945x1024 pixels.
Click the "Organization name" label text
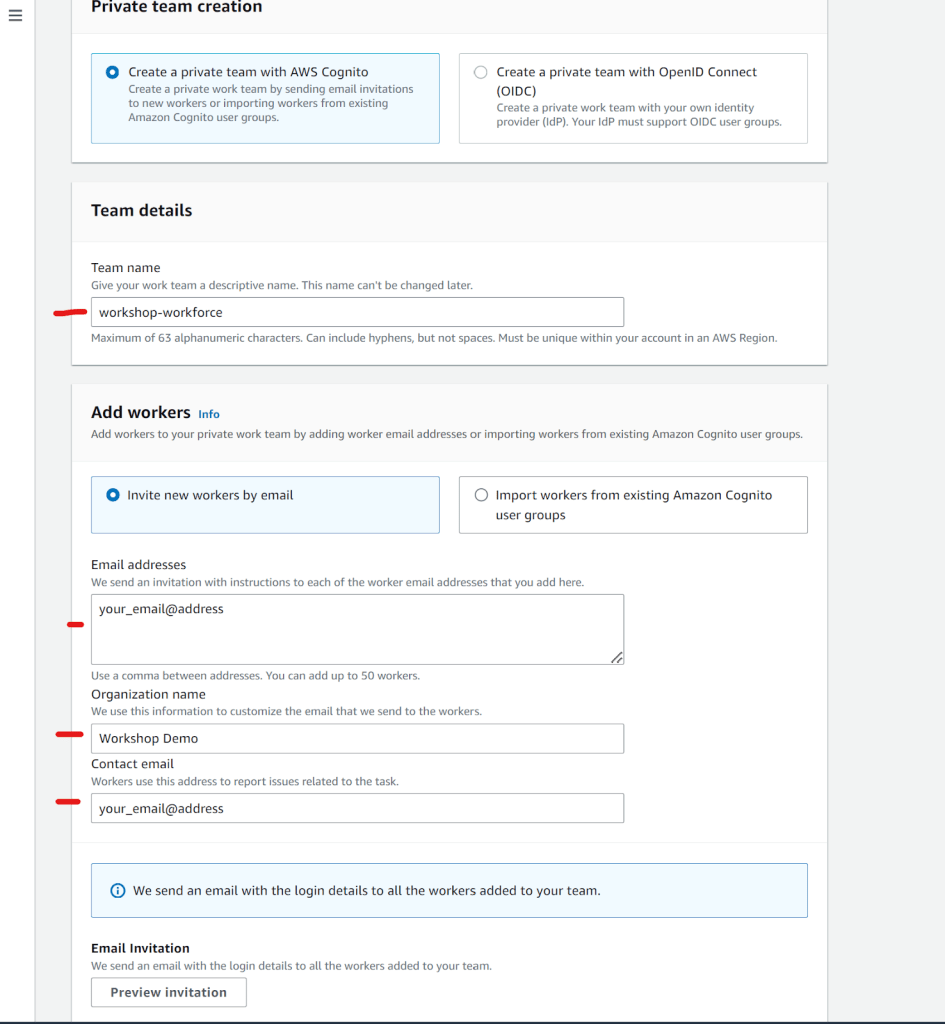pyautogui.click(x=148, y=694)
